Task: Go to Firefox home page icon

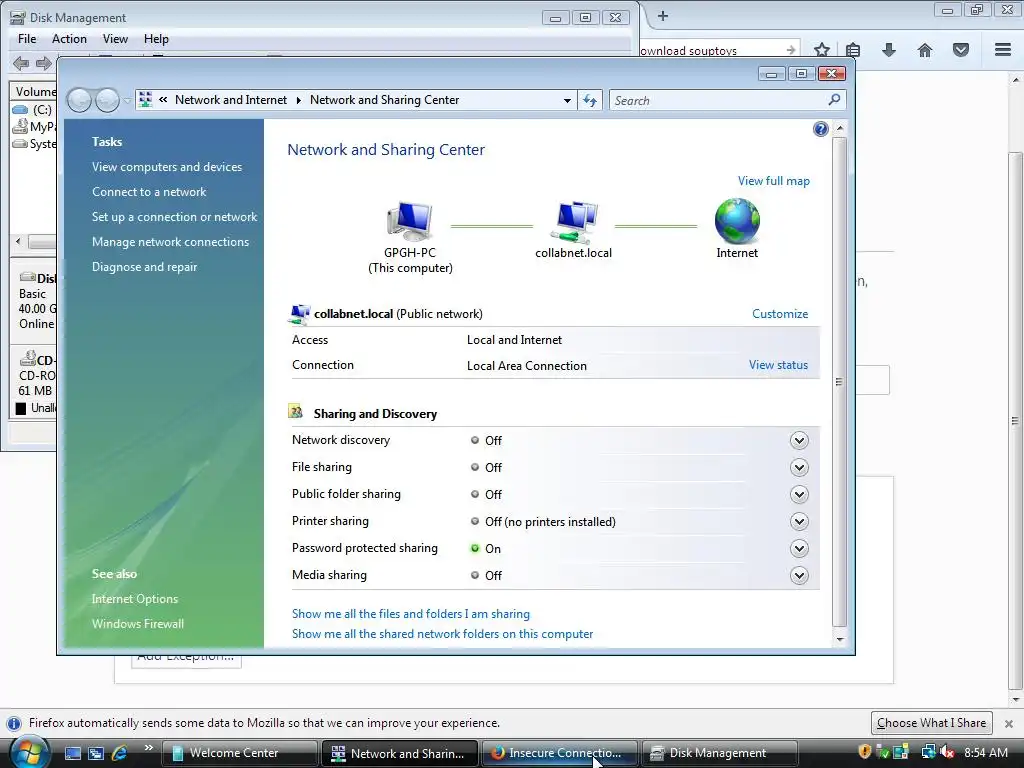Action: pyautogui.click(x=925, y=50)
